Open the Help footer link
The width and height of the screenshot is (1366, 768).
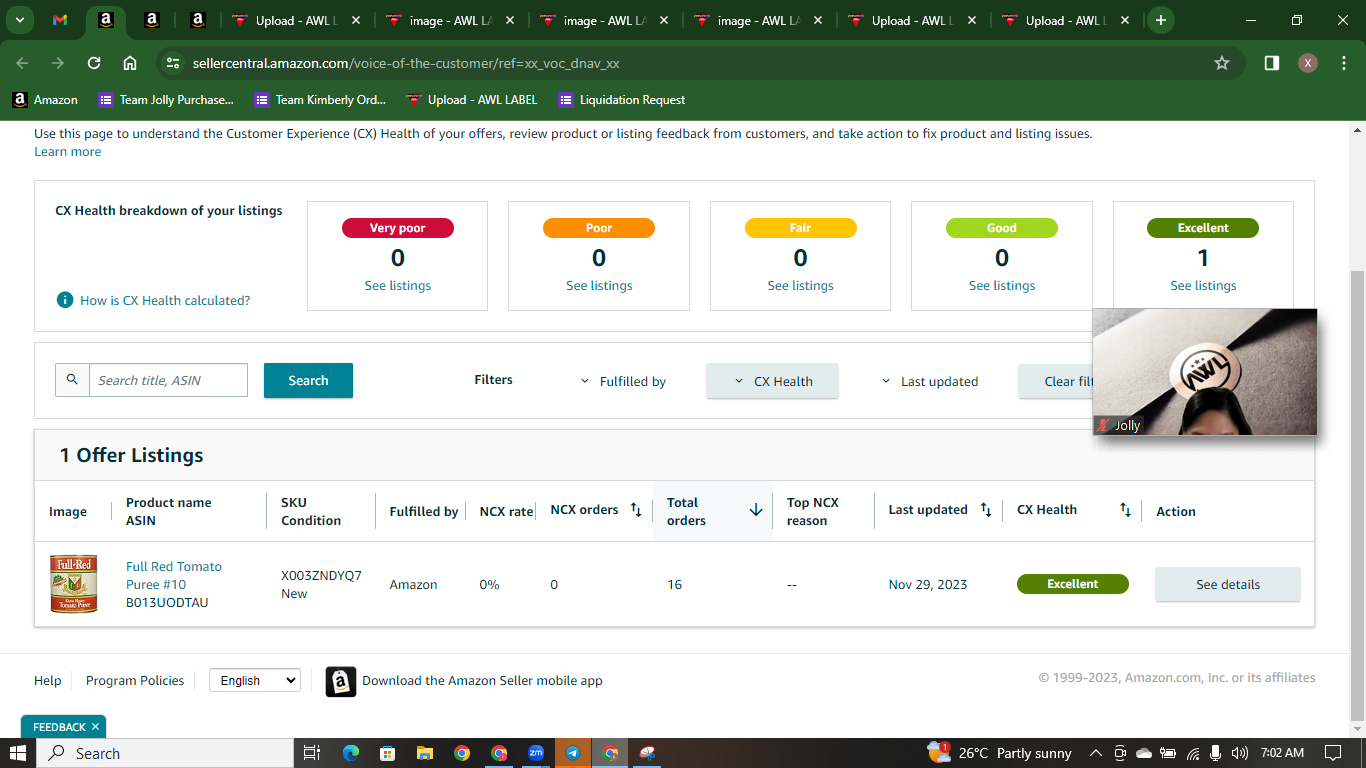pyautogui.click(x=48, y=680)
